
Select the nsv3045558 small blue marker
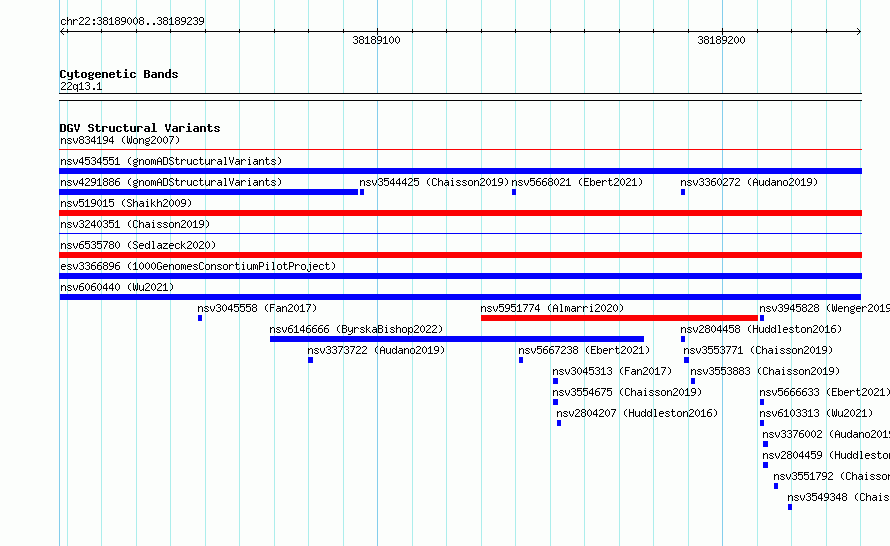[x=200, y=318]
